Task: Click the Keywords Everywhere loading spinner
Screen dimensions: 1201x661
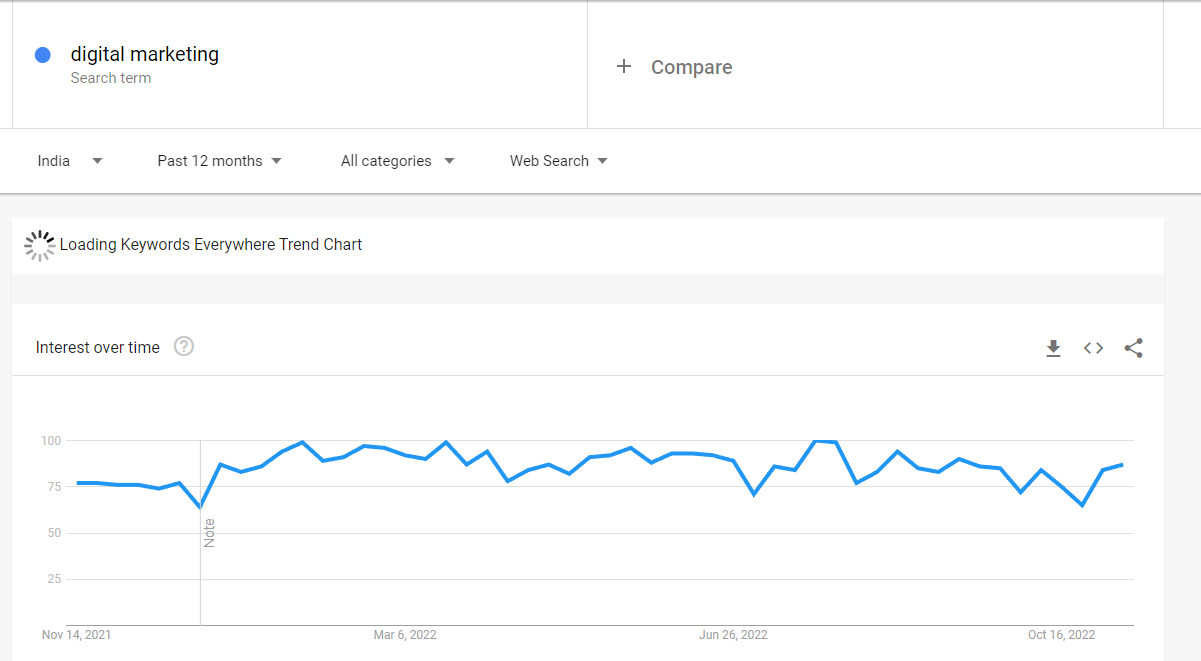Action: tap(39, 245)
